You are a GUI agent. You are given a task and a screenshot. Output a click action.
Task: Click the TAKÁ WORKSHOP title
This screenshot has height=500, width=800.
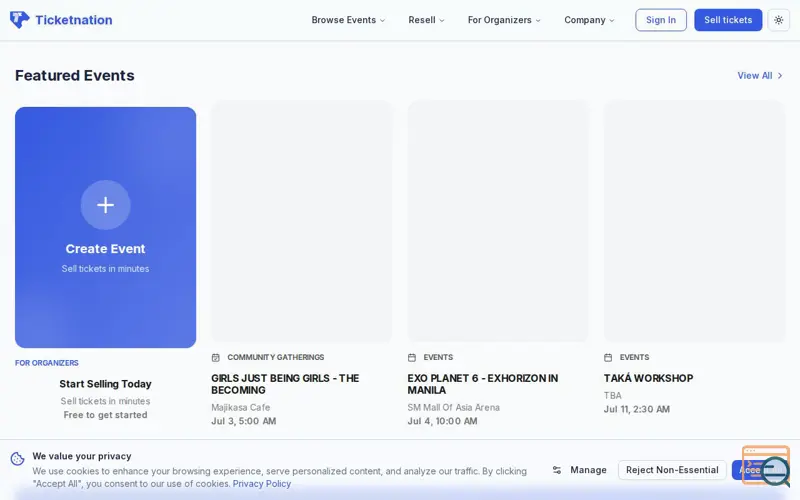(x=648, y=378)
